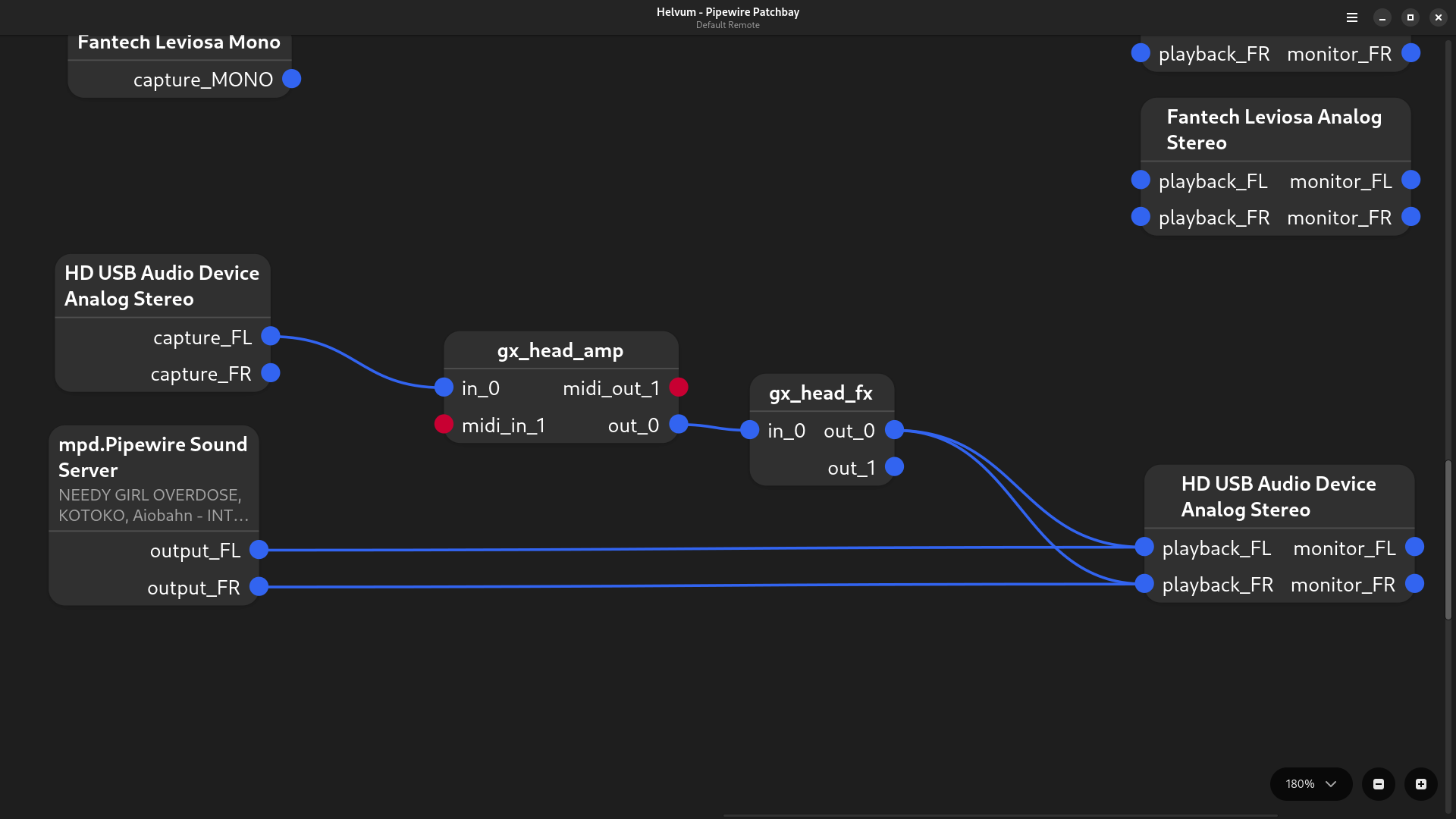Select the hamburger menu icon
The height and width of the screenshot is (819, 1456).
click(x=1352, y=17)
